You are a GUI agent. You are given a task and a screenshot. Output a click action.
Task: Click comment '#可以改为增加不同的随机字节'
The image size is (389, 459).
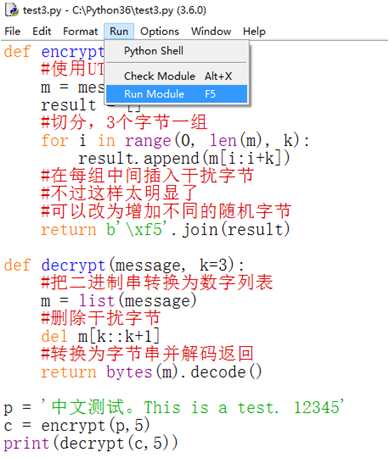pyautogui.click(x=166, y=211)
